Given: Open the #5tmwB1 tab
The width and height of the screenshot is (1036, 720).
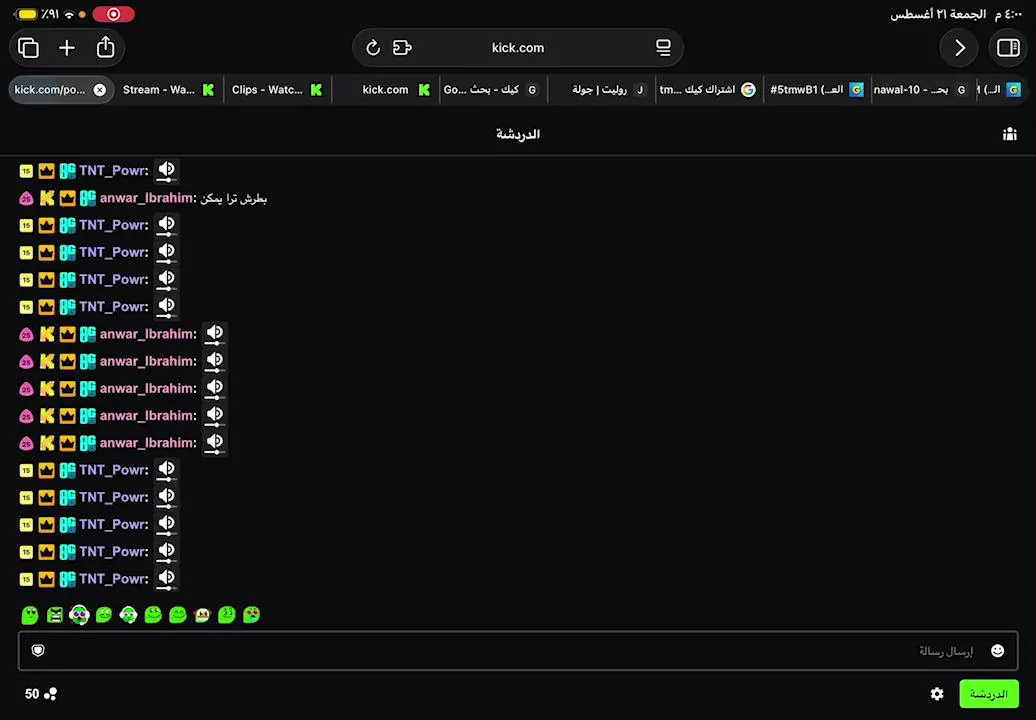Looking at the screenshot, I should (817, 90).
